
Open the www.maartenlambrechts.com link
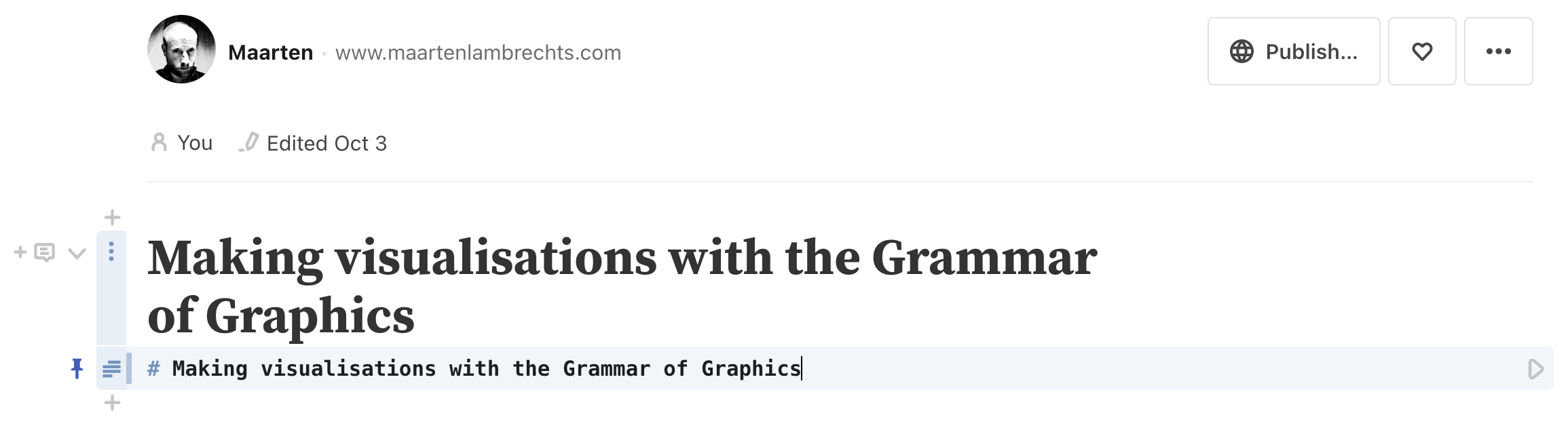pos(479,53)
